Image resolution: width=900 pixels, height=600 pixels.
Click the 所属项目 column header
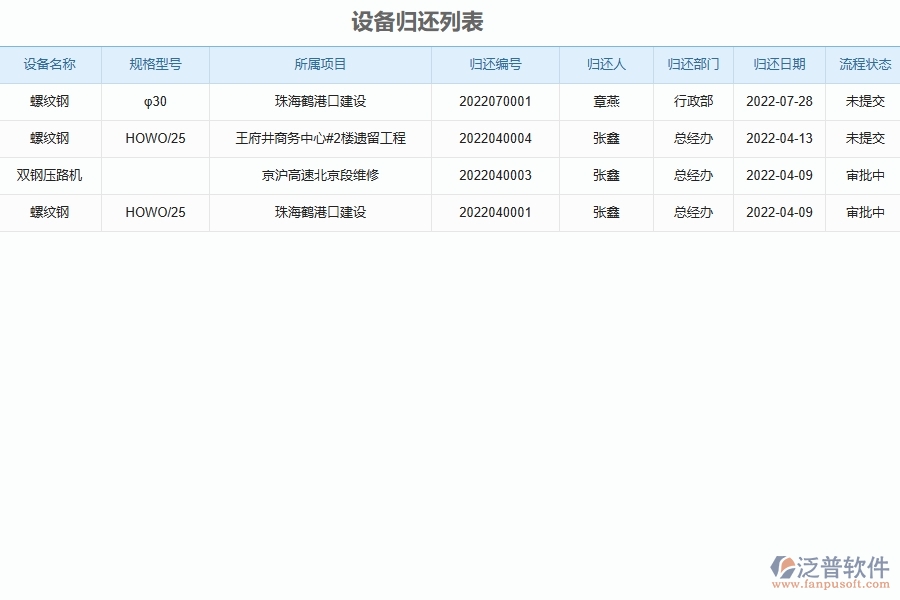pyautogui.click(x=319, y=64)
